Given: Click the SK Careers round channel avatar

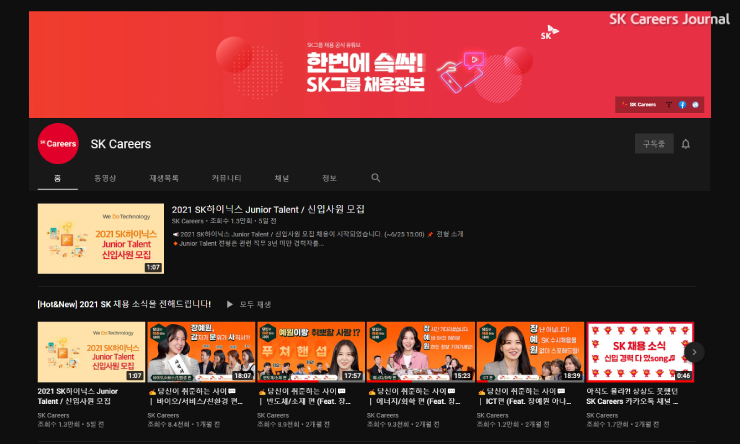Looking at the screenshot, I should pos(58,143).
